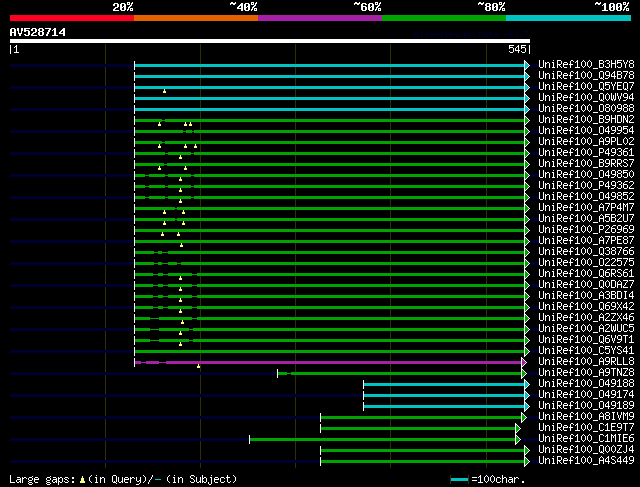
Task: Click the cyan arrowhead ending the Q94B78 bar
Action: (527, 76)
